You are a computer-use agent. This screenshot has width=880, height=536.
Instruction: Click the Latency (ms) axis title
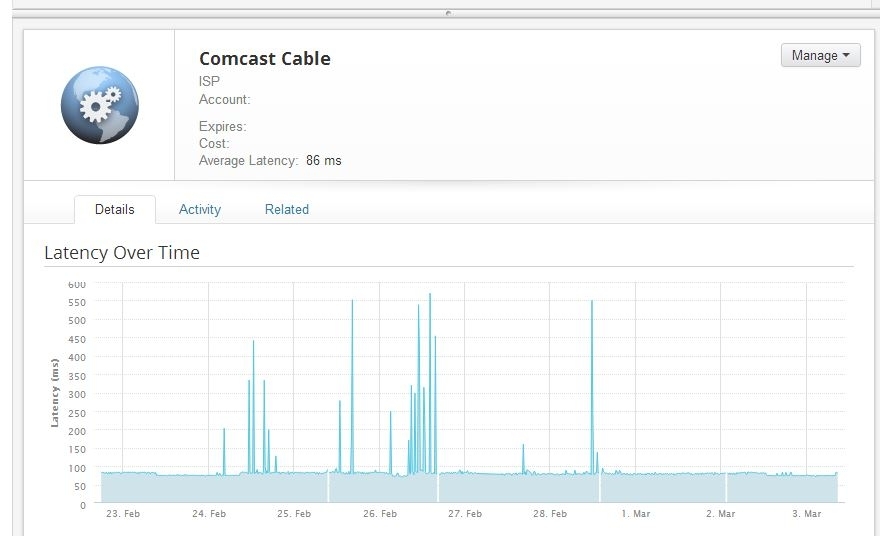[x=54, y=393]
